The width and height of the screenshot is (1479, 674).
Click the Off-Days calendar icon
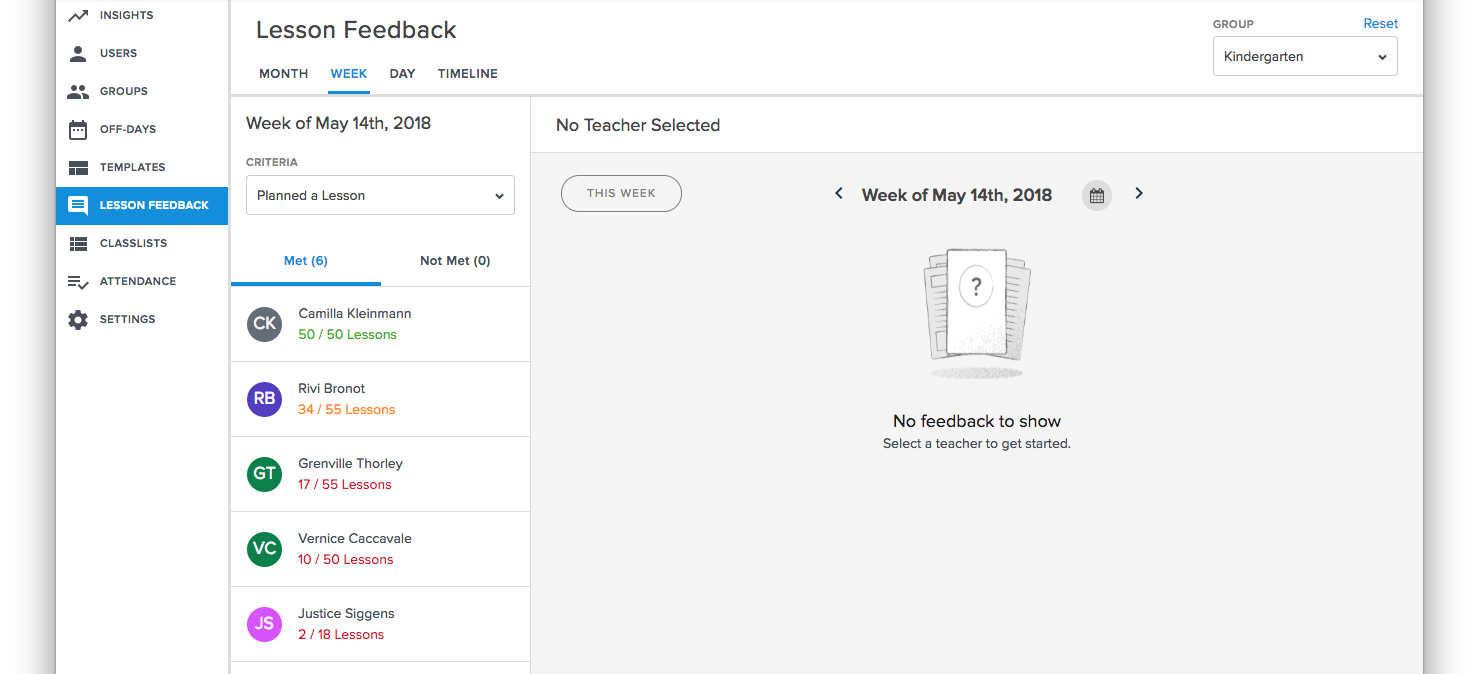pos(78,129)
